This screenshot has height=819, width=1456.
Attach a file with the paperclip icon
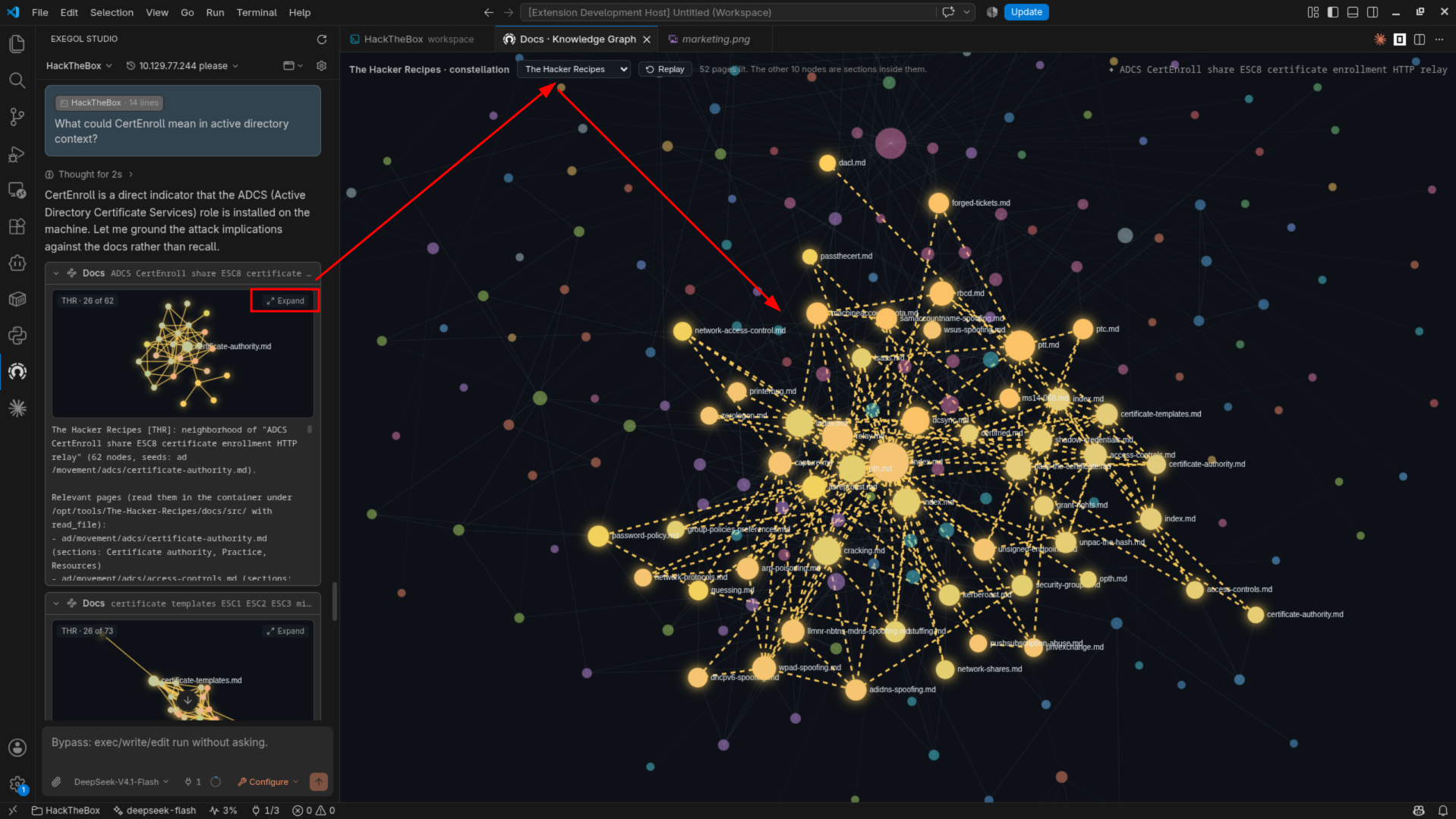click(x=56, y=782)
